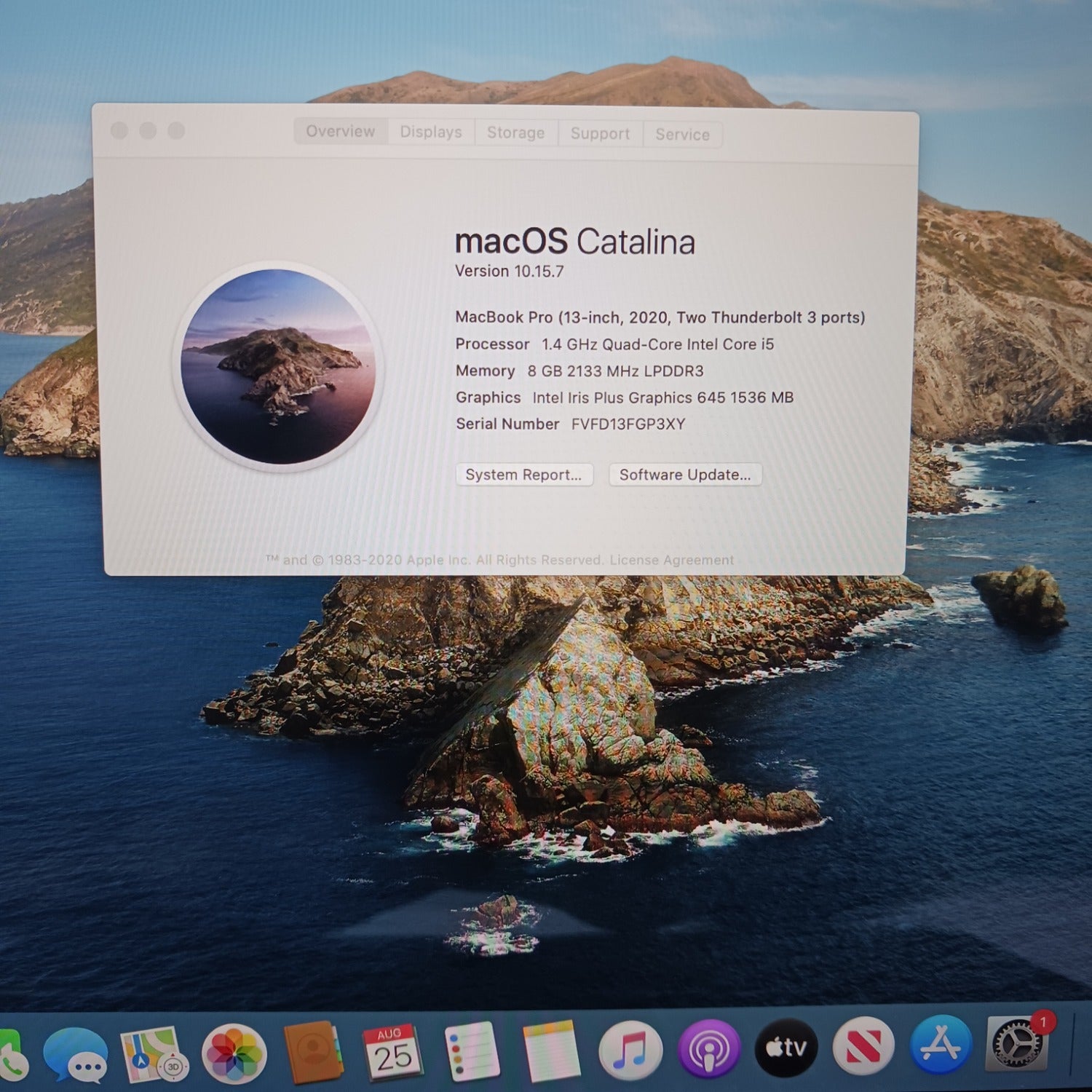Screen dimensions: 1092x1092
Task: Close the About This Mac window
Action: point(119,130)
